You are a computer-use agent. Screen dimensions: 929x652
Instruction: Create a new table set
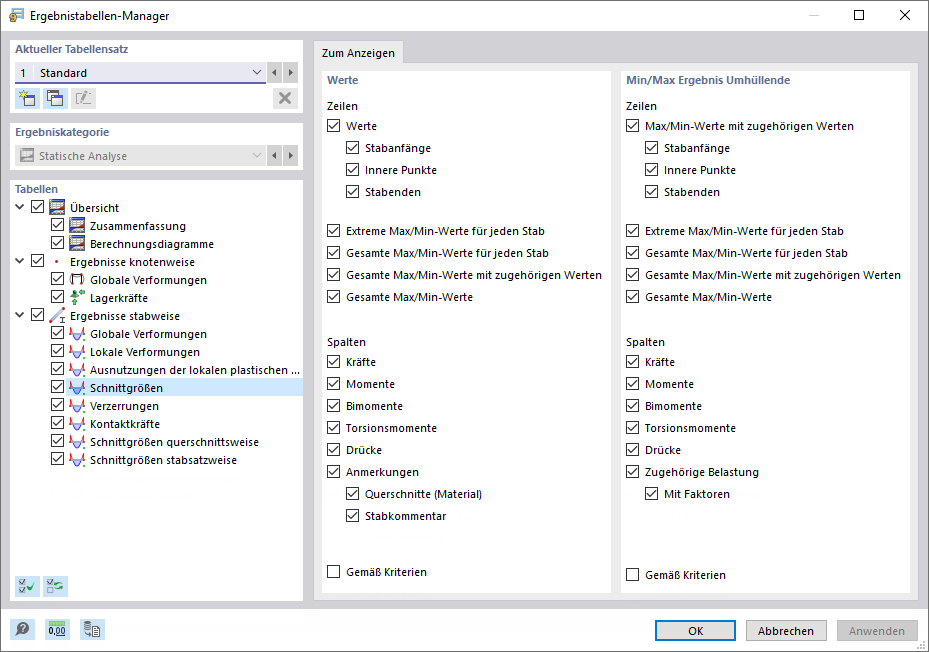click(27, 98)
